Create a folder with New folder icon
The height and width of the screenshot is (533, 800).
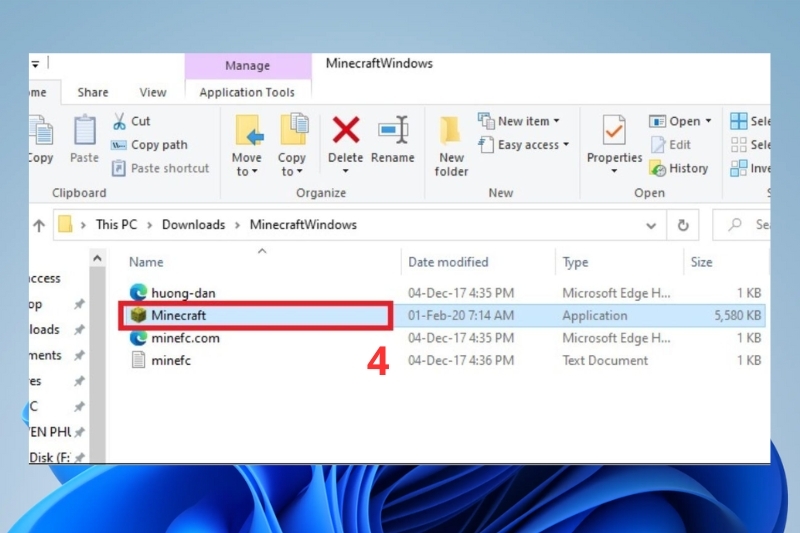point(450,131)
